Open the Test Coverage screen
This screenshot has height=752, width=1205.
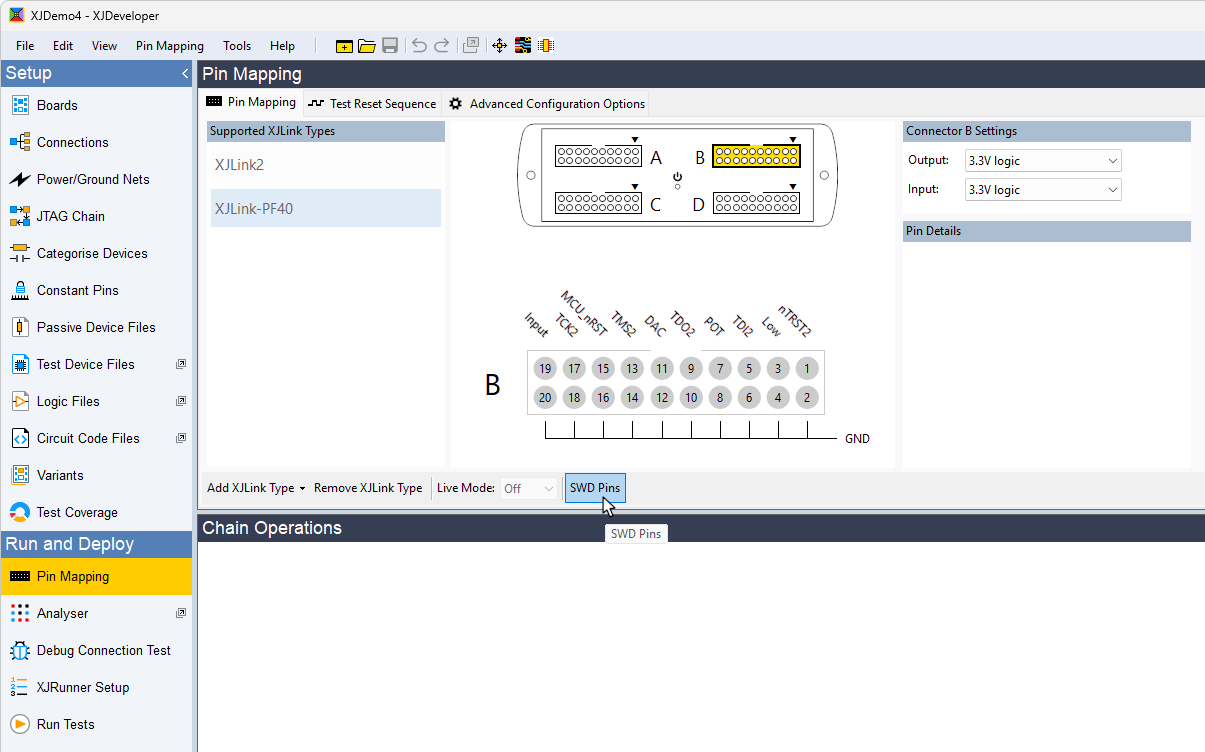pyautogui.click(x=96, y=512)
